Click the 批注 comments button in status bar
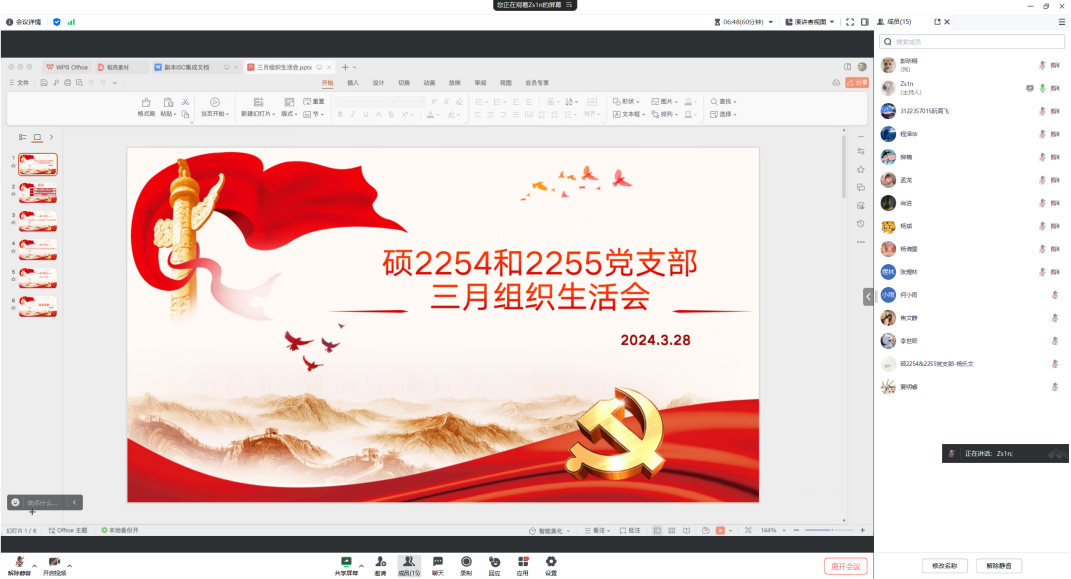 point(630,531)
